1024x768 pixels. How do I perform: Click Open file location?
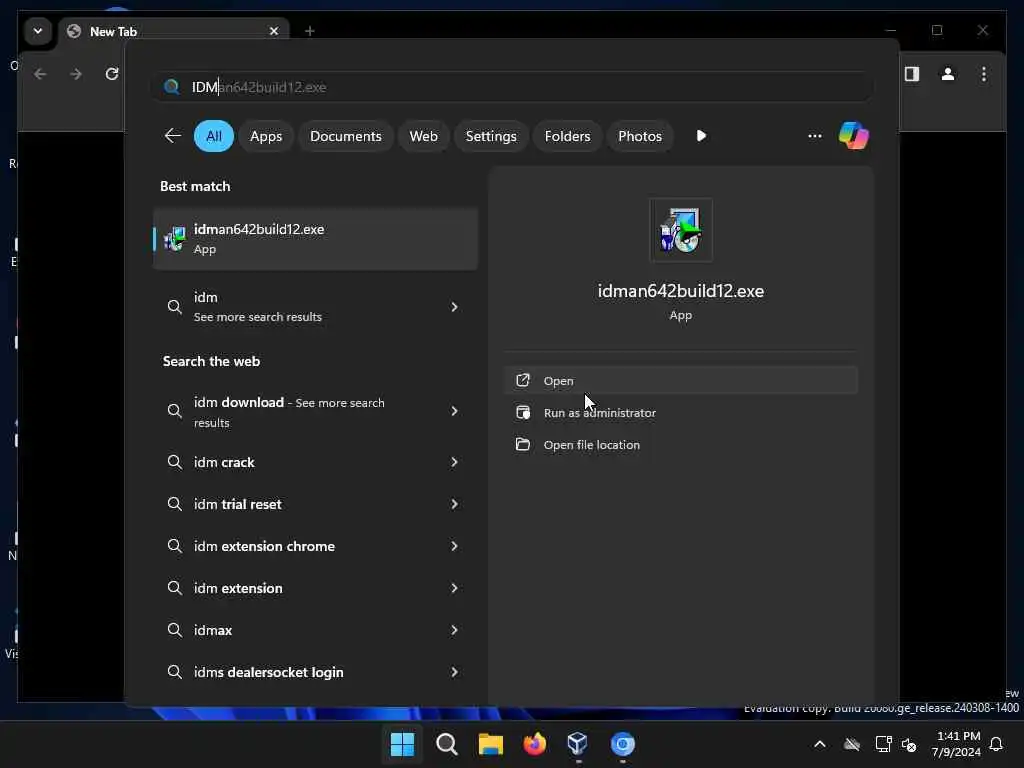point(680,445)
